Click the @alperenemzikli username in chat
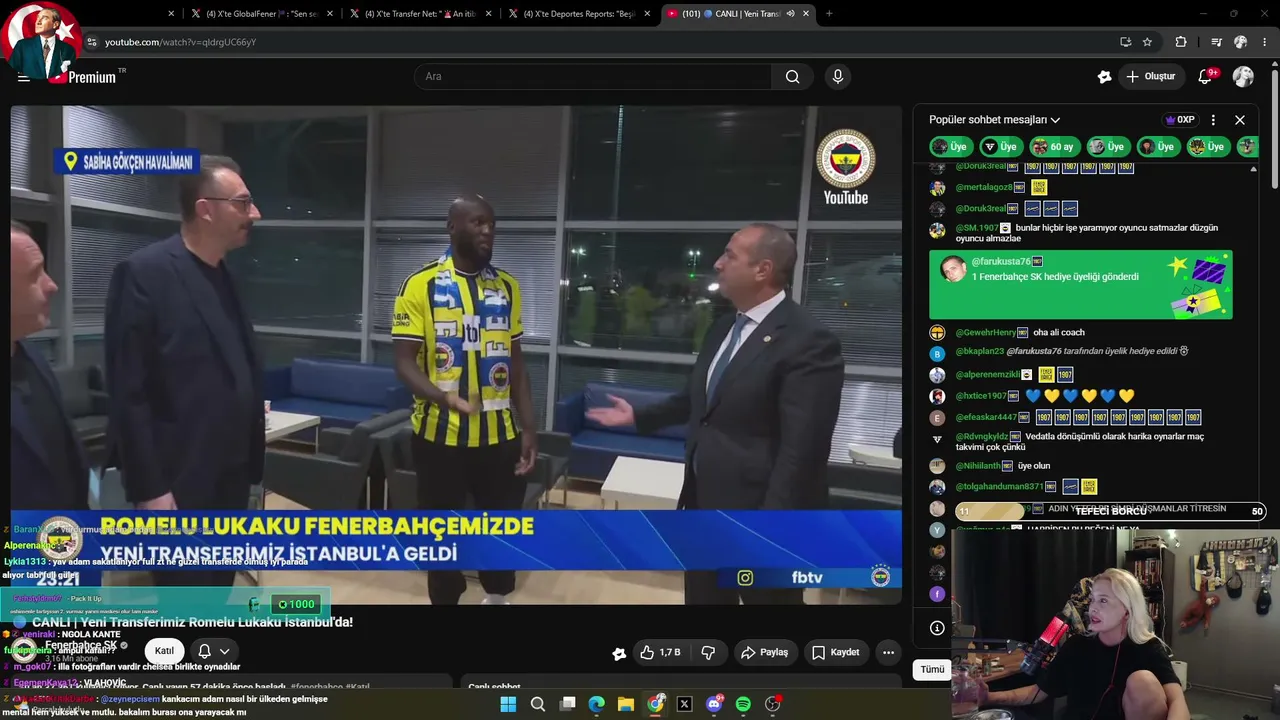This screenshot has width=1280, height=720. coord(987,375)
